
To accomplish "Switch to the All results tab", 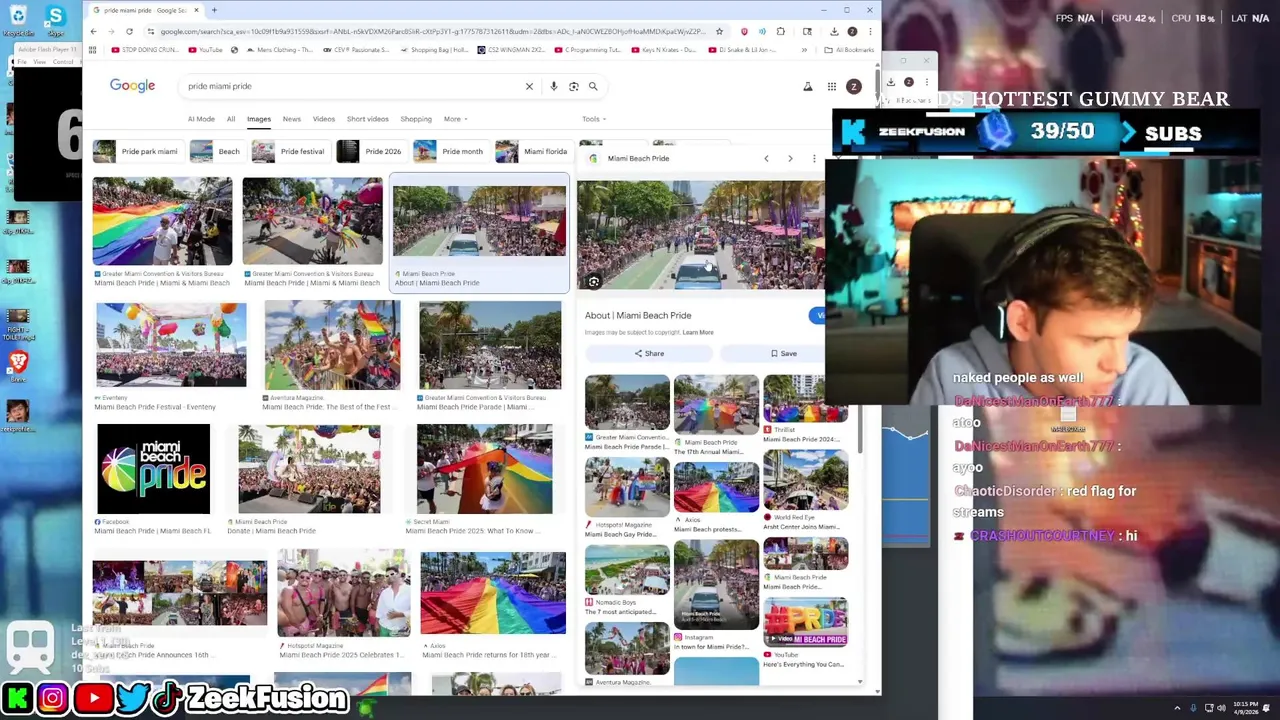I will (231, 119).
